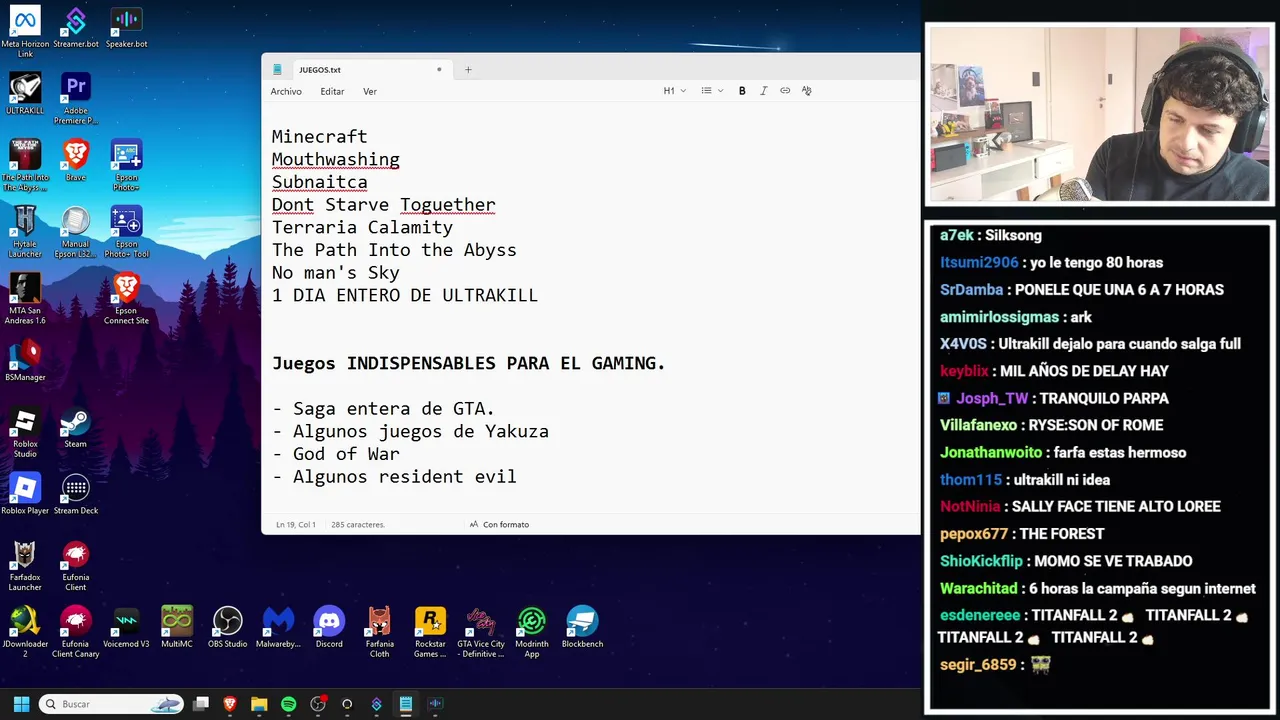Click the heading Juegos INDISPENSABLES PARA EL GAMING
Image resolution: width=1280 pixels, height=720 pixels.
coord(468,363)
